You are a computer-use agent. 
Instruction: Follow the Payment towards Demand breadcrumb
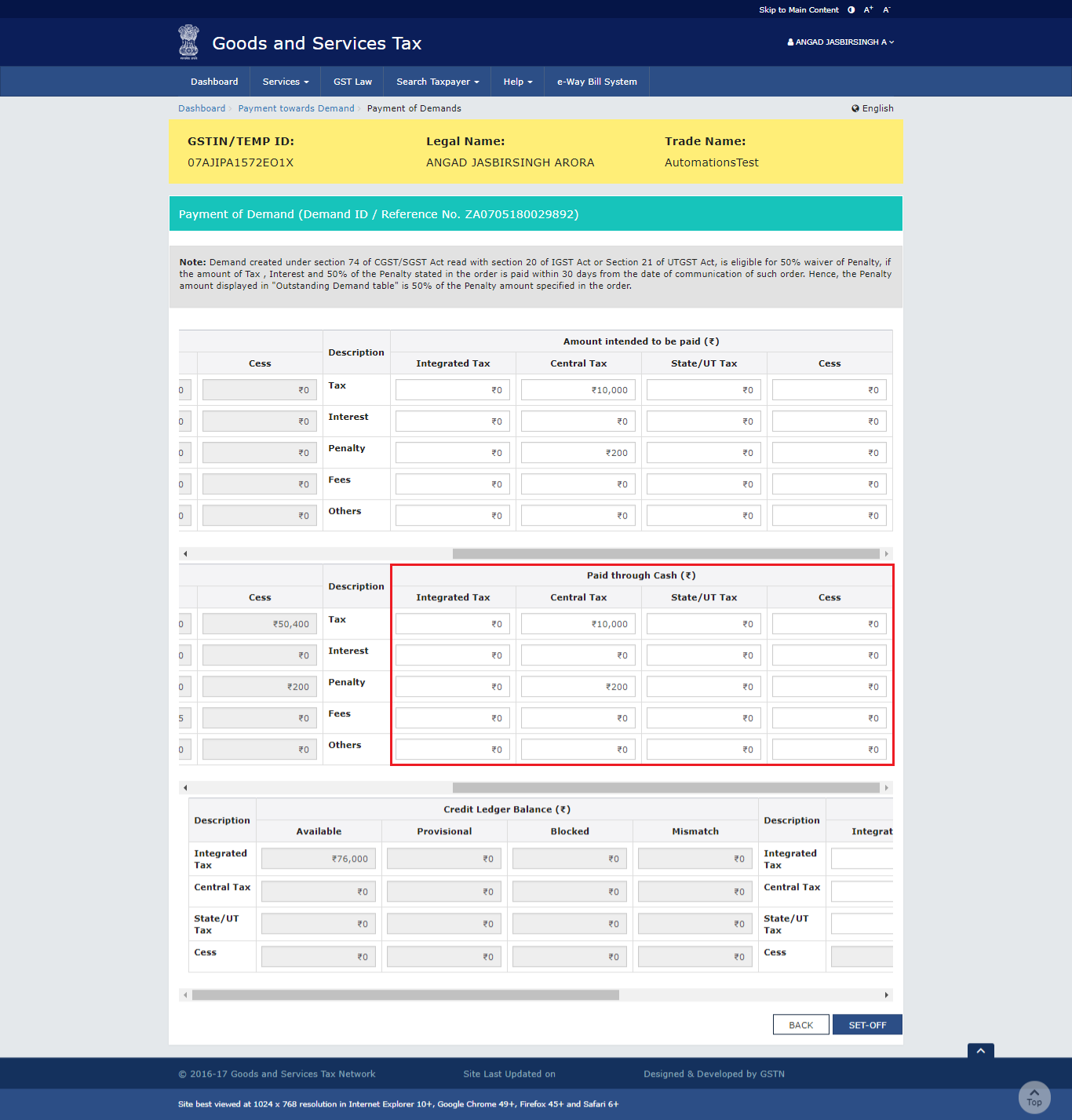(x=296, y=108)
